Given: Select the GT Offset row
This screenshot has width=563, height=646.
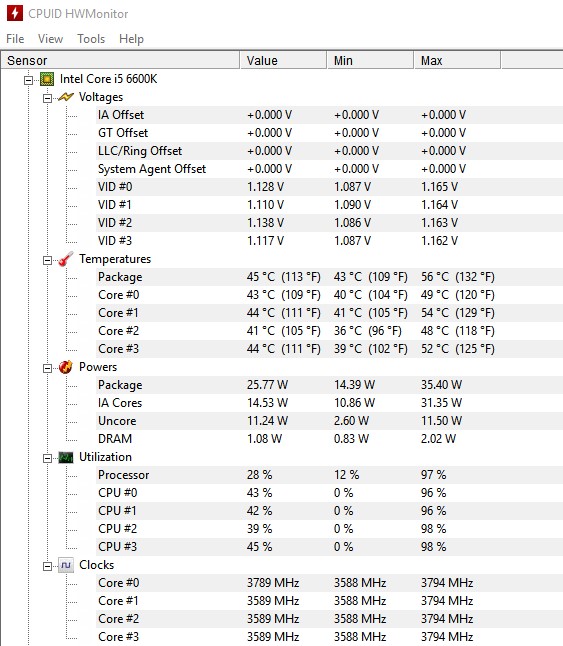Looking at the screenshot, I should point(329,133).
